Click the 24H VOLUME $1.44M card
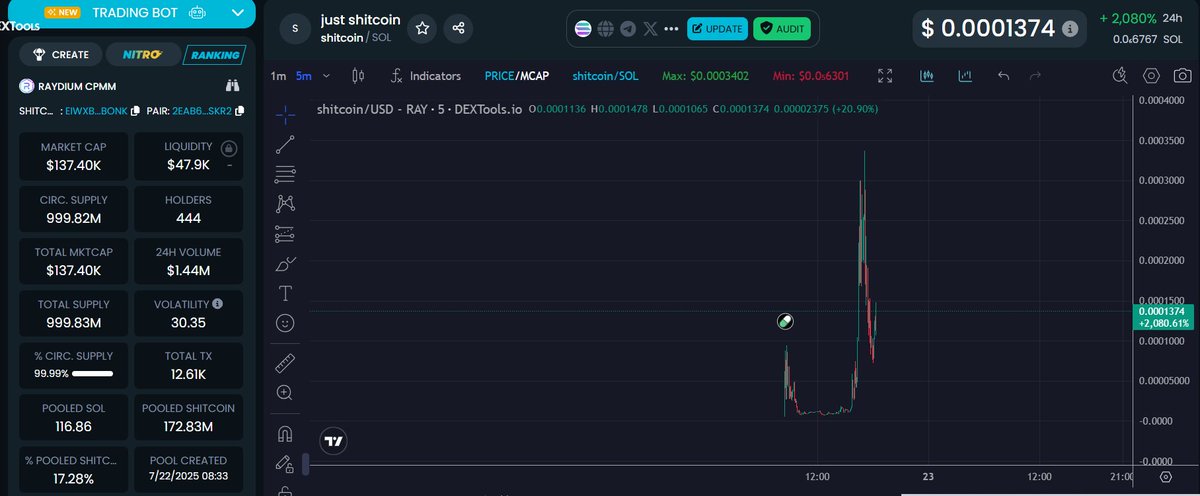 [x=188, y=261]
